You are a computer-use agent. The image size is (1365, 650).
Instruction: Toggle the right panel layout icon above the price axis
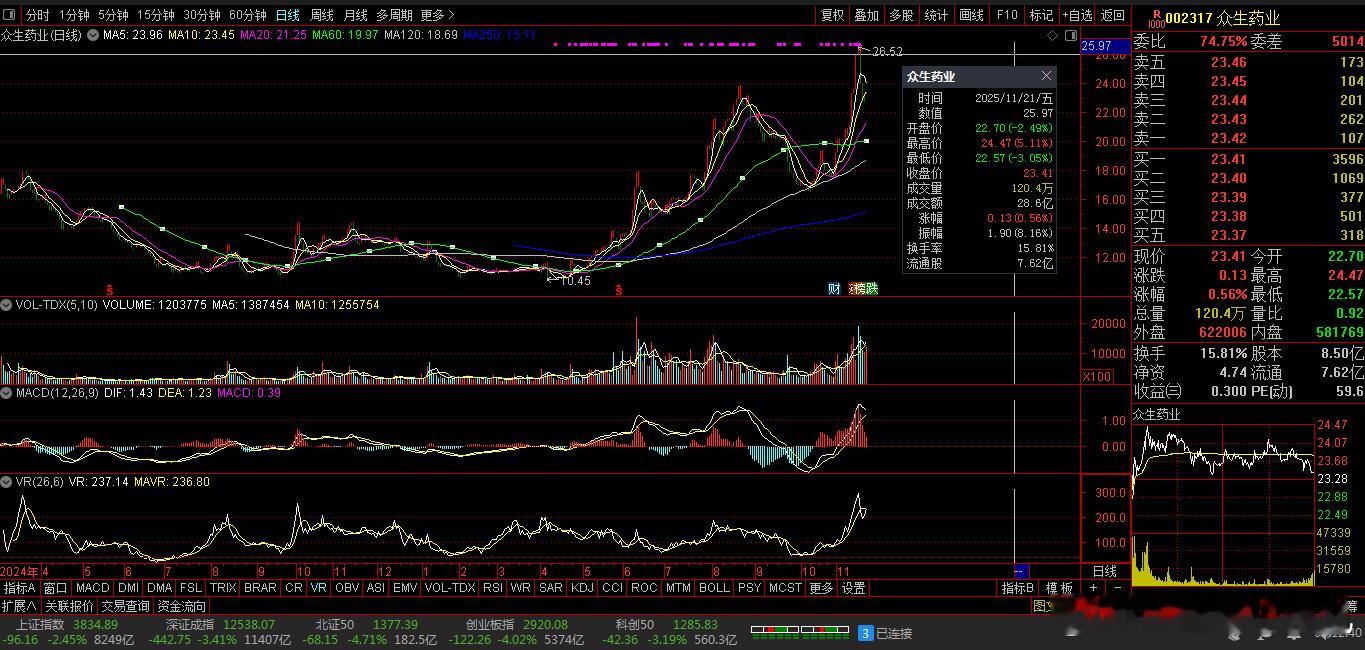click(x=1069, y=36)
